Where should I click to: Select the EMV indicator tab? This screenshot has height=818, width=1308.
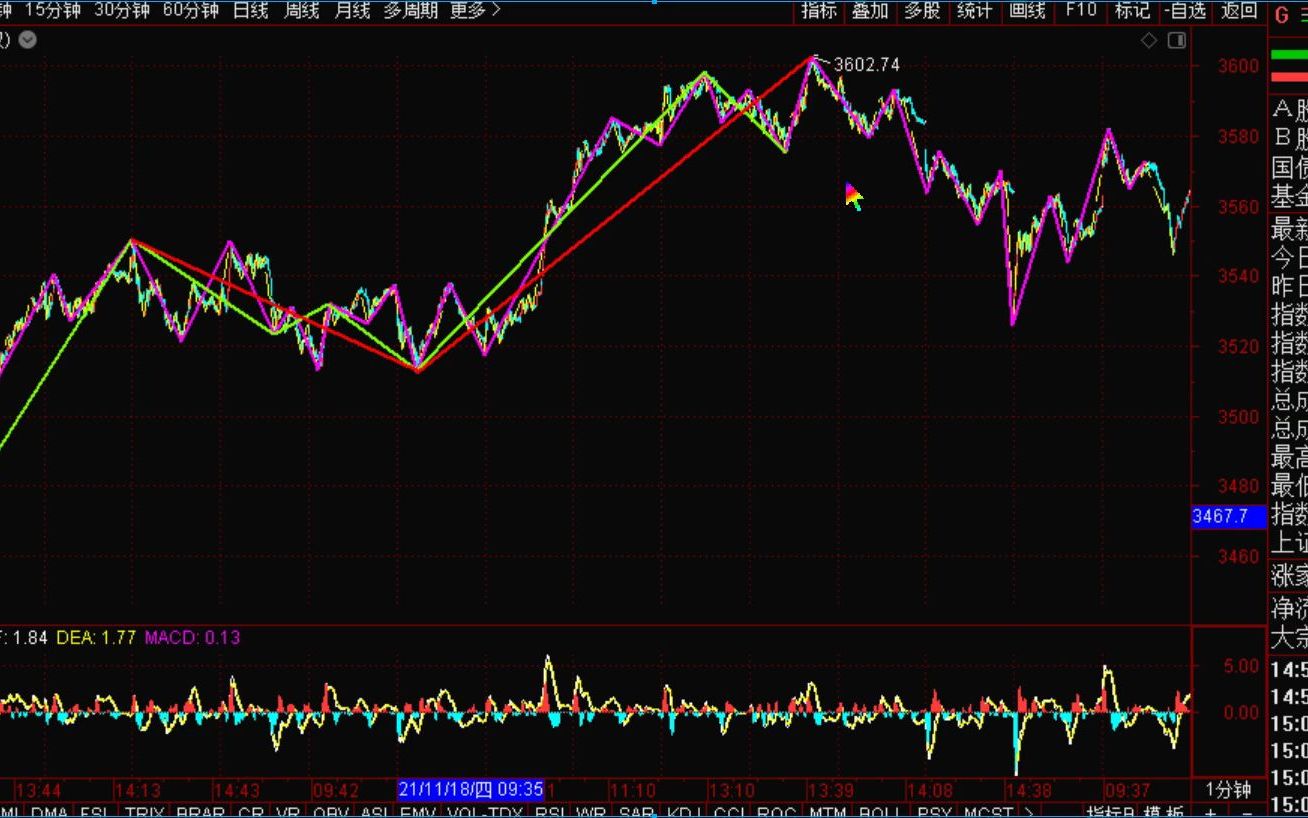[418, 813]
